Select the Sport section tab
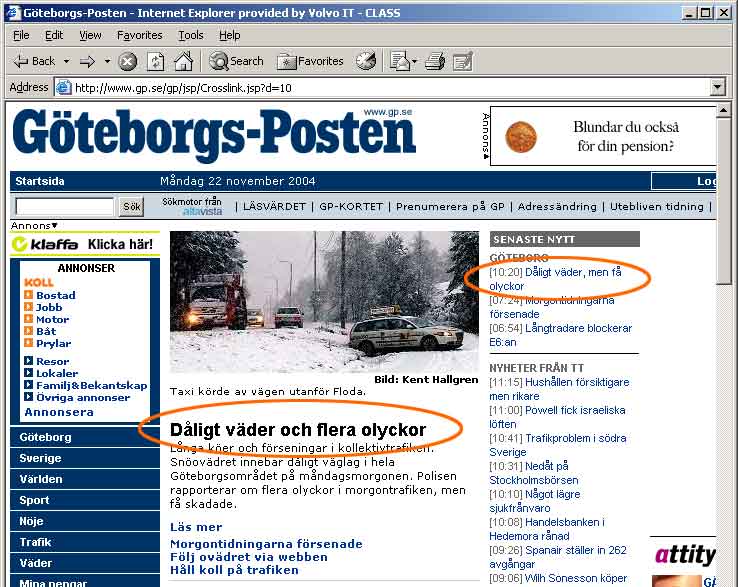 coord(85,500)
